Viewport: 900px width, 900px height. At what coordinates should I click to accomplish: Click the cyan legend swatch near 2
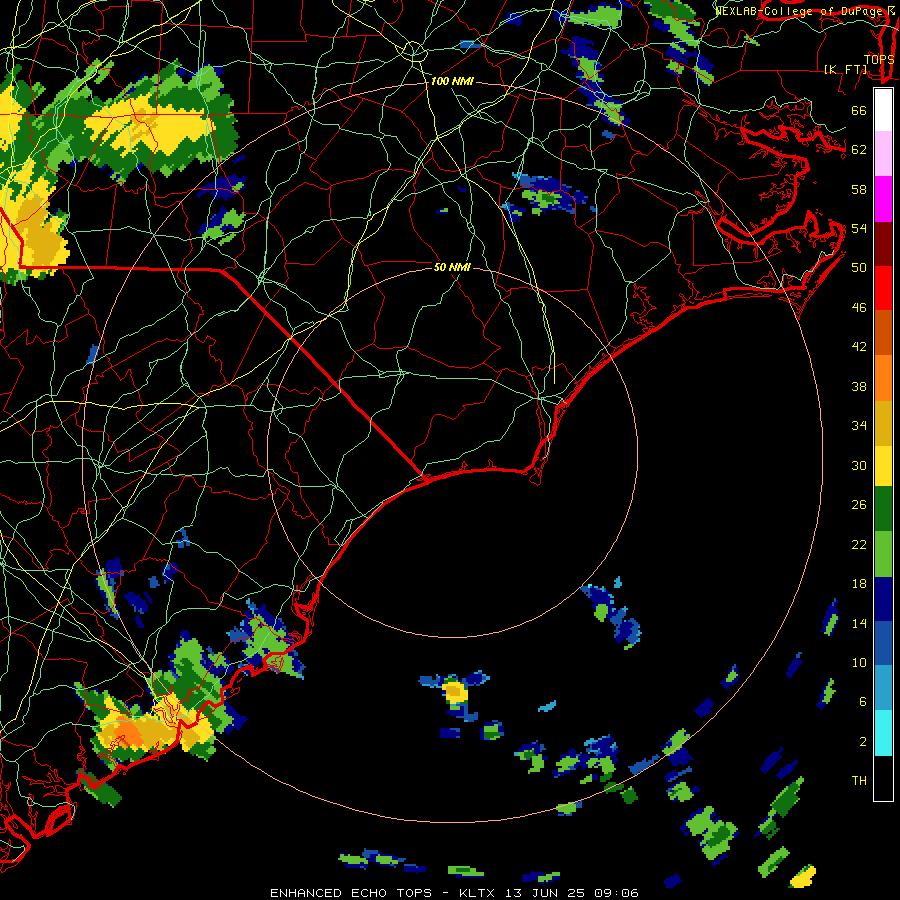coord(883,733)
